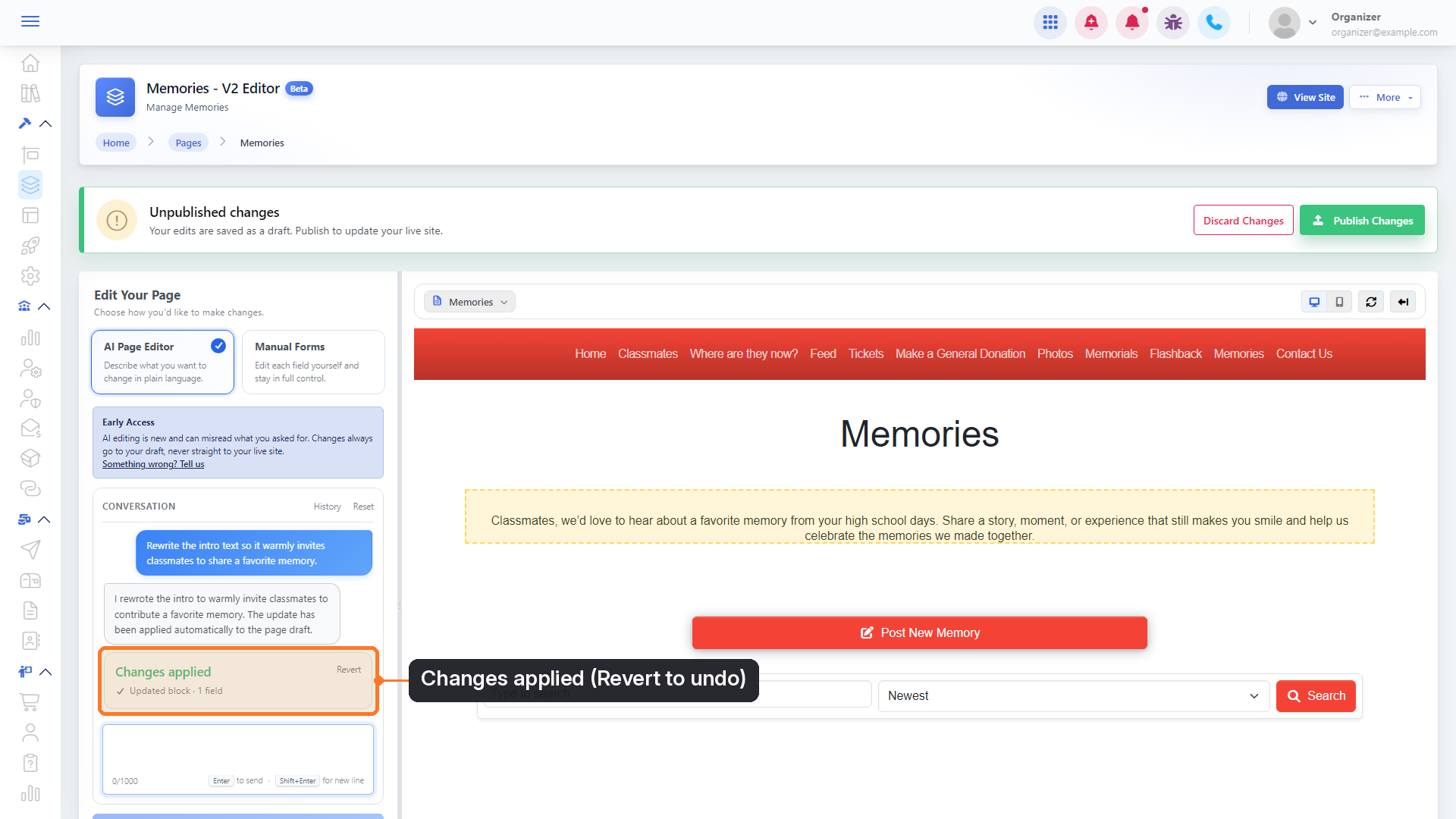This screenshot has width=1456, height=819.
Task: Refresh the page preview
Action: coord(1371,302)
